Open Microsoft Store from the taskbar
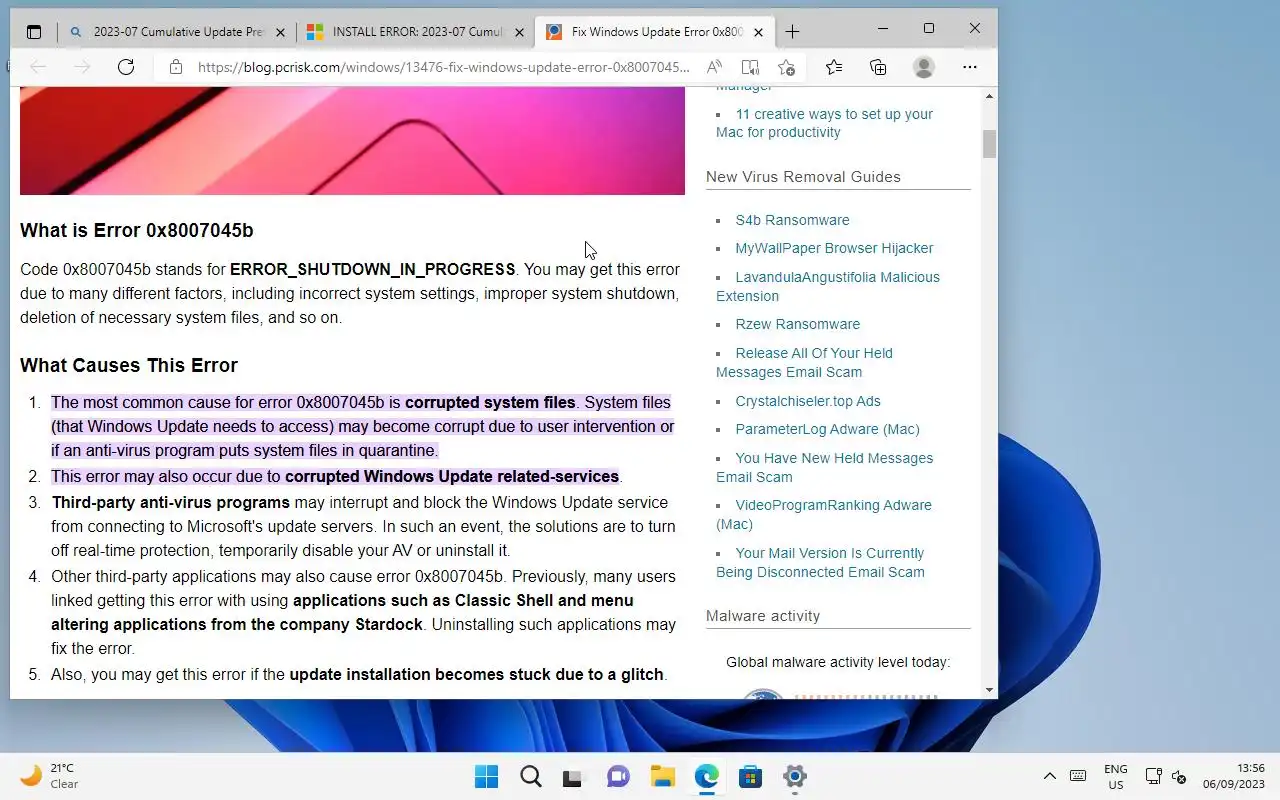 point(751,776)
